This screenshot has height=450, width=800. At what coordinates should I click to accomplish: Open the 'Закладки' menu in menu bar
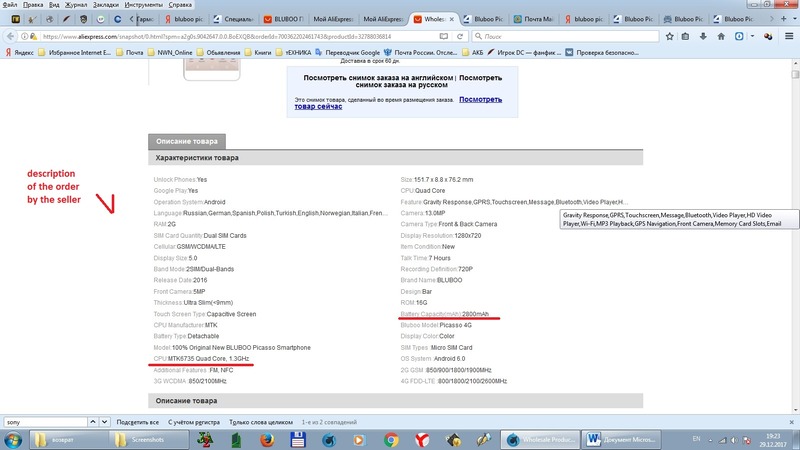[94, 5]
